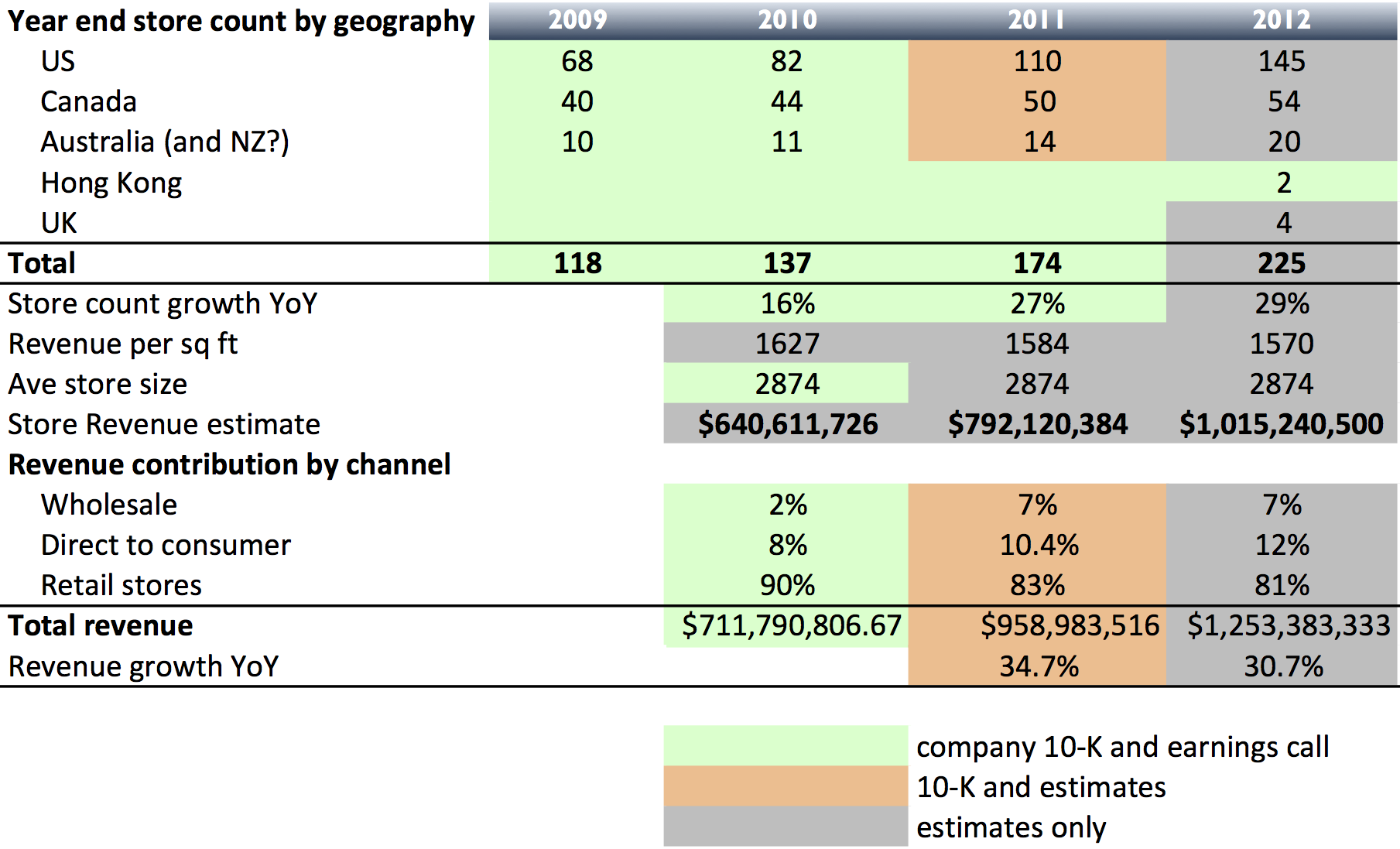The image size is (1400, 849).
Task: Click the UK row label
Action: pos(59,223)
